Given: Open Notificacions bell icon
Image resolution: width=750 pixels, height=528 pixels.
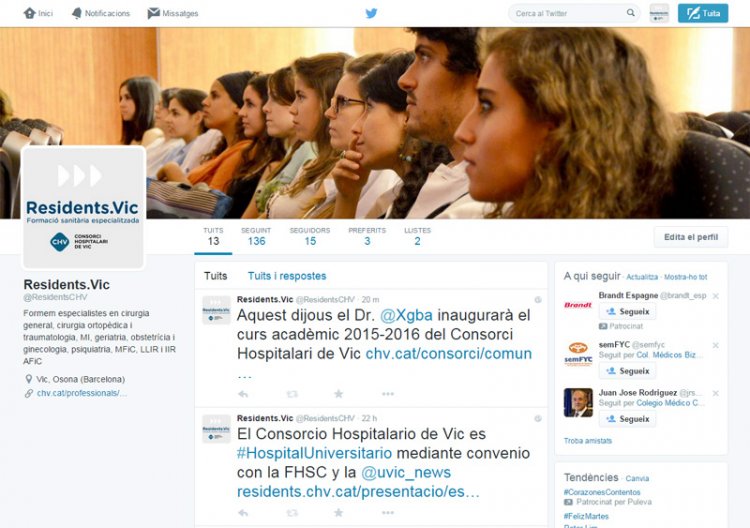Looking at the screenshot, I should coord(77,13).
